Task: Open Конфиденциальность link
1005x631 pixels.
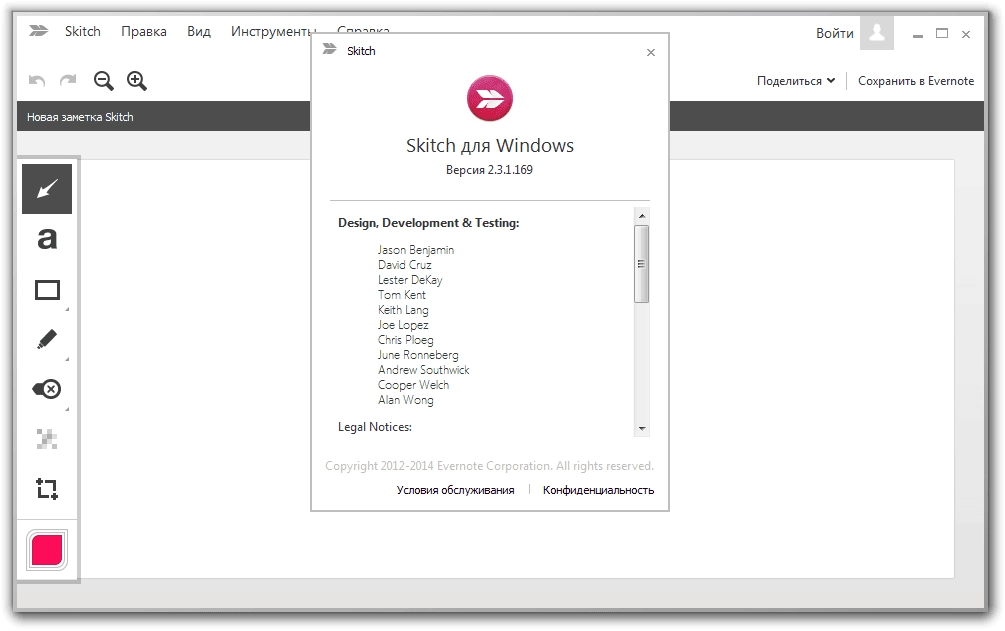Action: [x=599, y=490]
